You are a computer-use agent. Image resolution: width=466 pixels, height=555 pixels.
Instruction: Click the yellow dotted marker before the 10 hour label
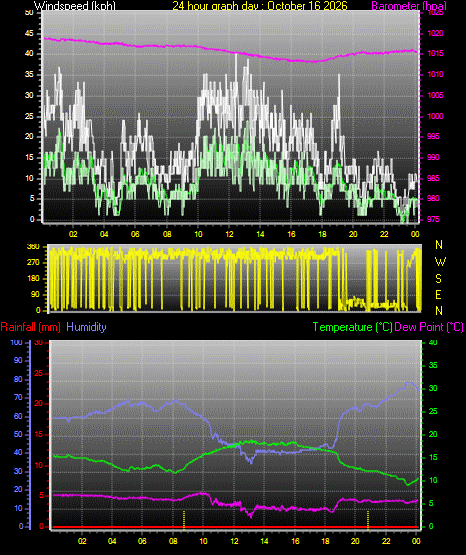(x=184, y=520)
